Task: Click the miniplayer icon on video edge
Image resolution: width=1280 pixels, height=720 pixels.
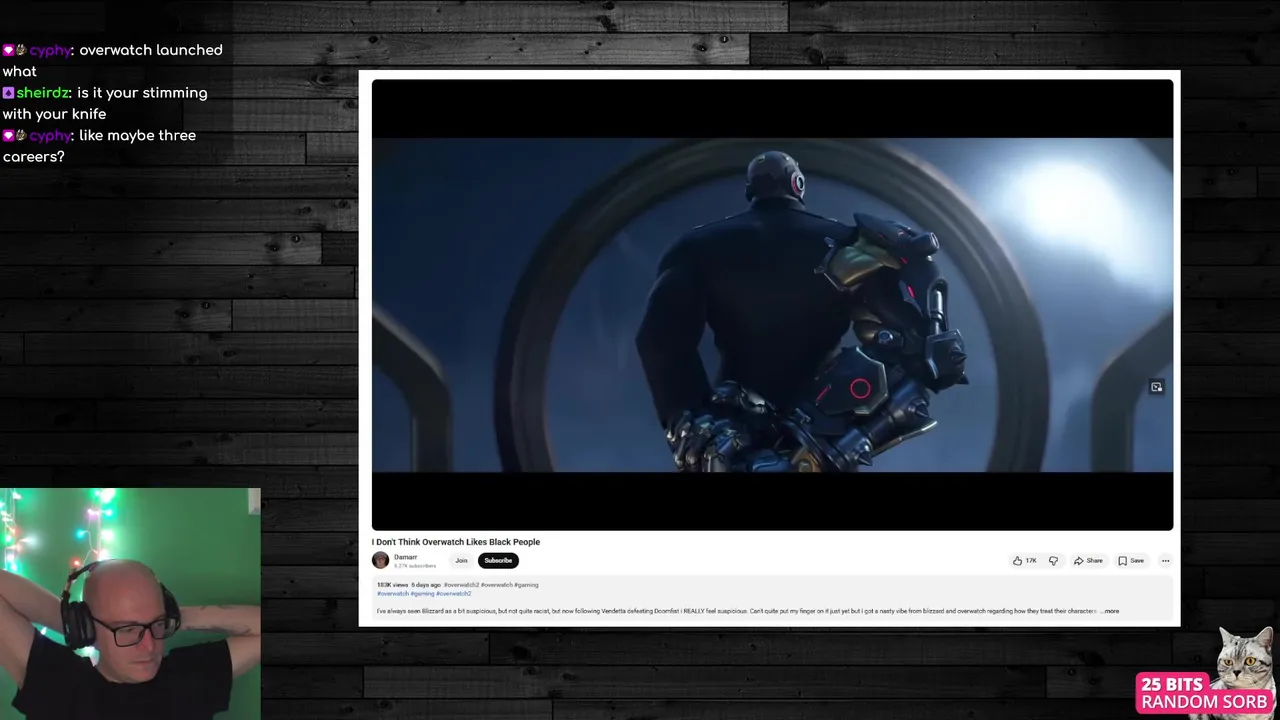Action: [1156, 387]
